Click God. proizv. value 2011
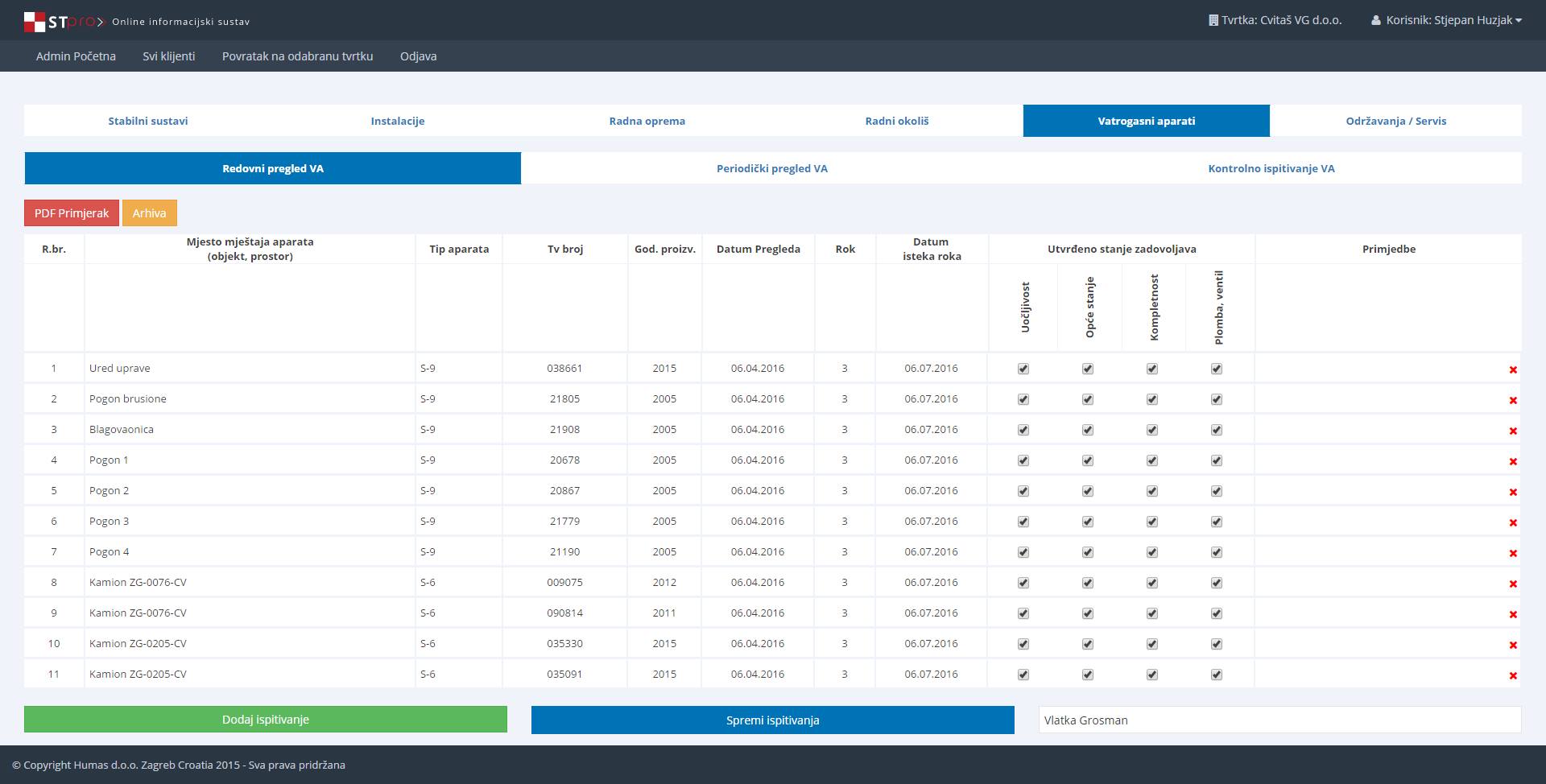Image resolution: width=1546 pixels, height=784 pixels. pyautogui.click(x=664, y=613)
